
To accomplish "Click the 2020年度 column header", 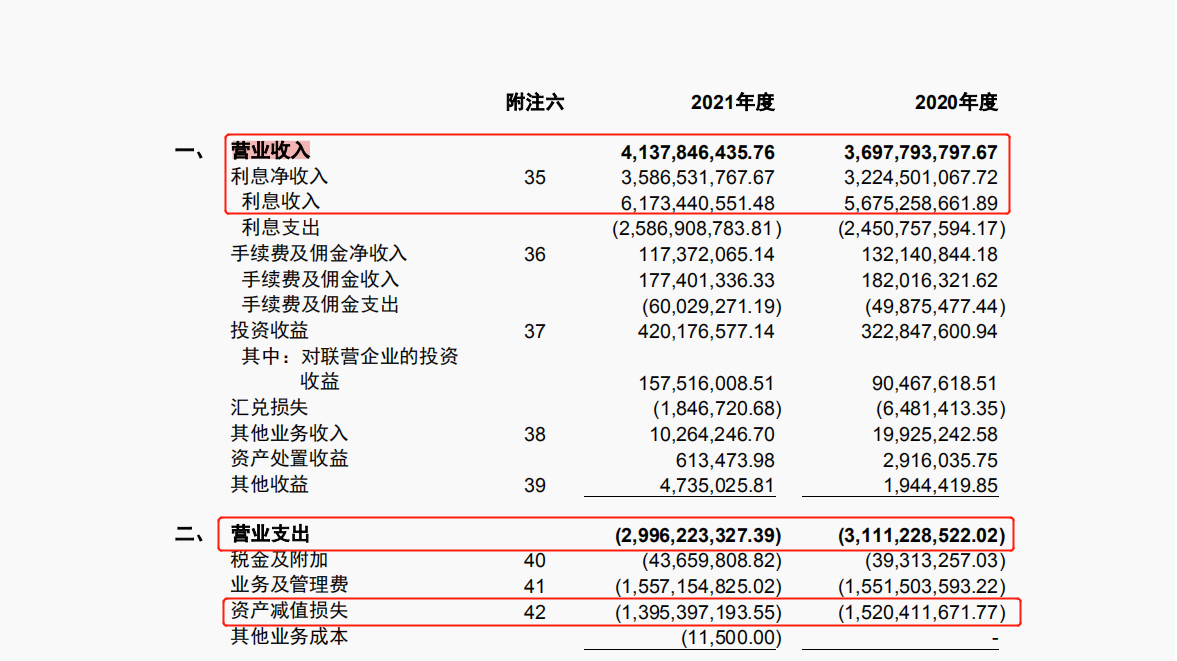I will pyautogui.click(x=956, y=103).
